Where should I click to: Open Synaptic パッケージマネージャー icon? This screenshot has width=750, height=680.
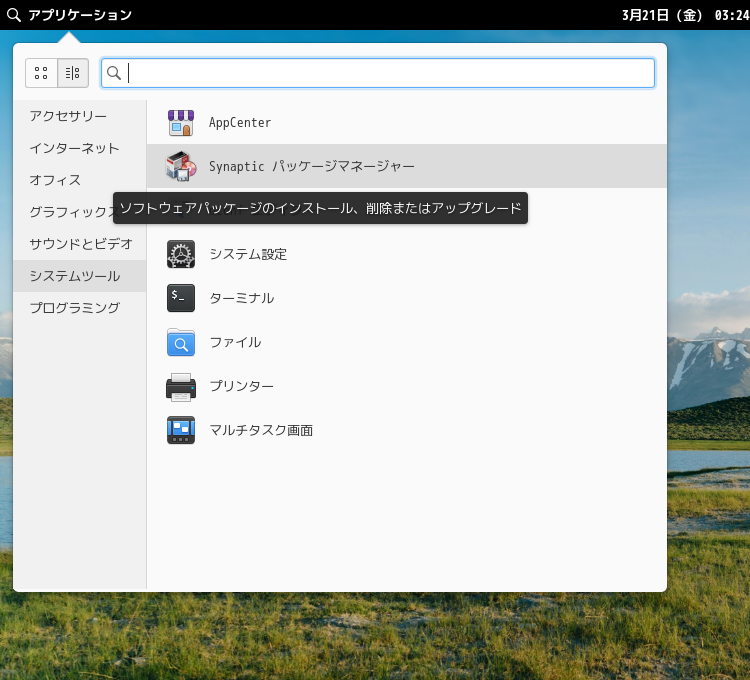[181, 166]
